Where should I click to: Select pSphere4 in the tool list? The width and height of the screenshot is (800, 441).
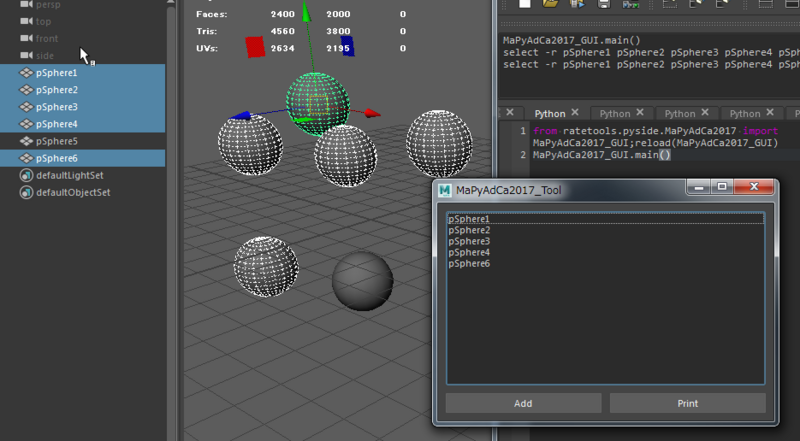(606, 253)
